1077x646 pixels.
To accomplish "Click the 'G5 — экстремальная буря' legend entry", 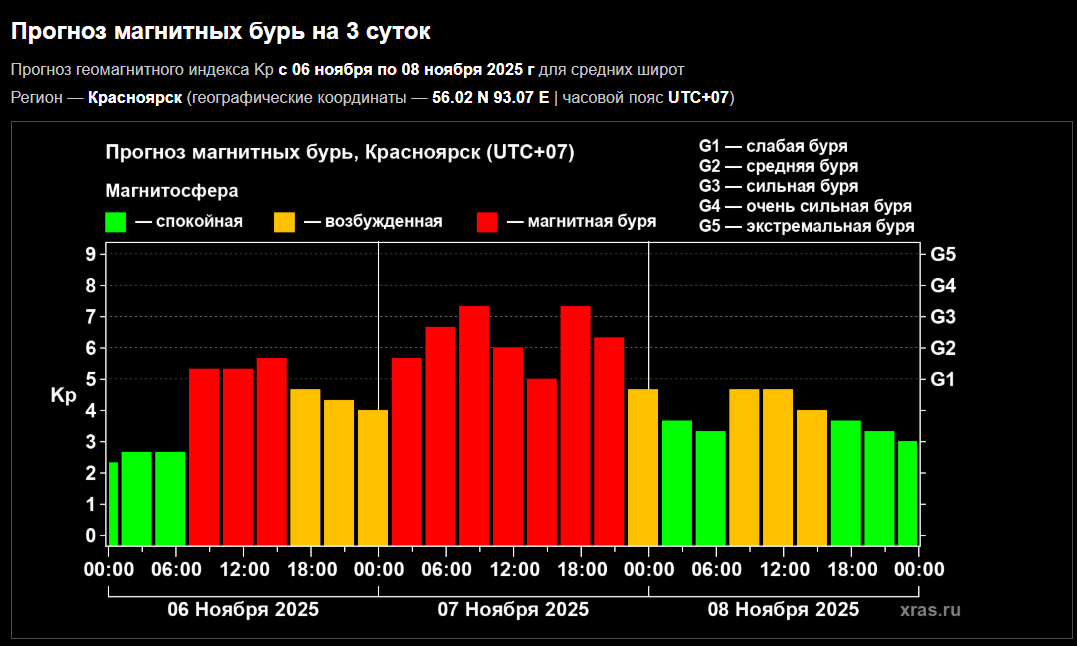I will 806,226.
